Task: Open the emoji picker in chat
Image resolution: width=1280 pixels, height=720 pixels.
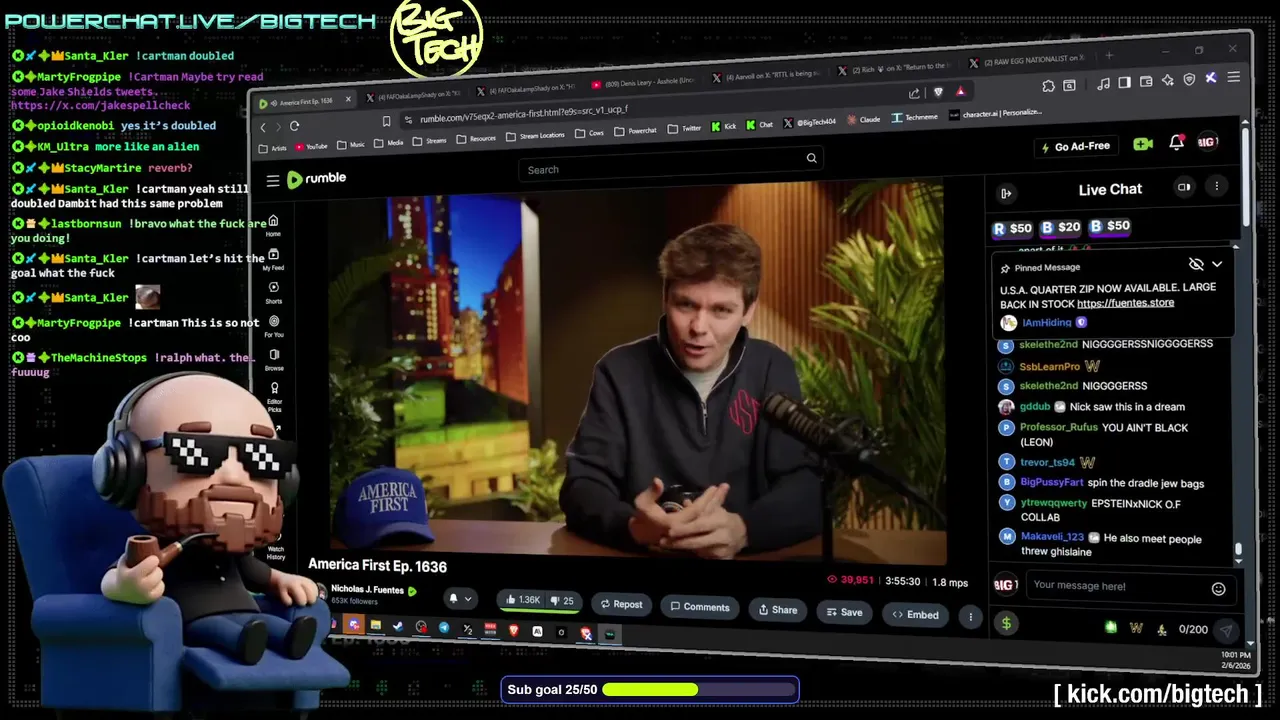Action: (1218, 589)
